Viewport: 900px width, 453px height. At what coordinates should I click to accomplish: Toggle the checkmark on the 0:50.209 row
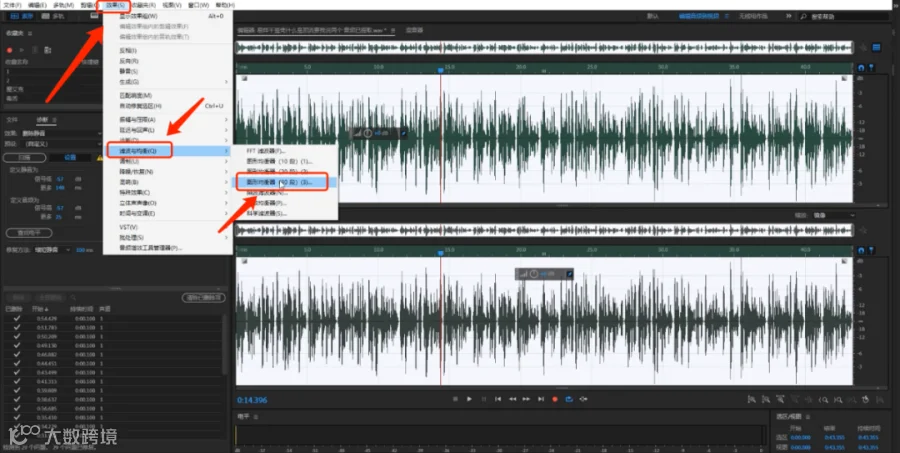point(17,336)
